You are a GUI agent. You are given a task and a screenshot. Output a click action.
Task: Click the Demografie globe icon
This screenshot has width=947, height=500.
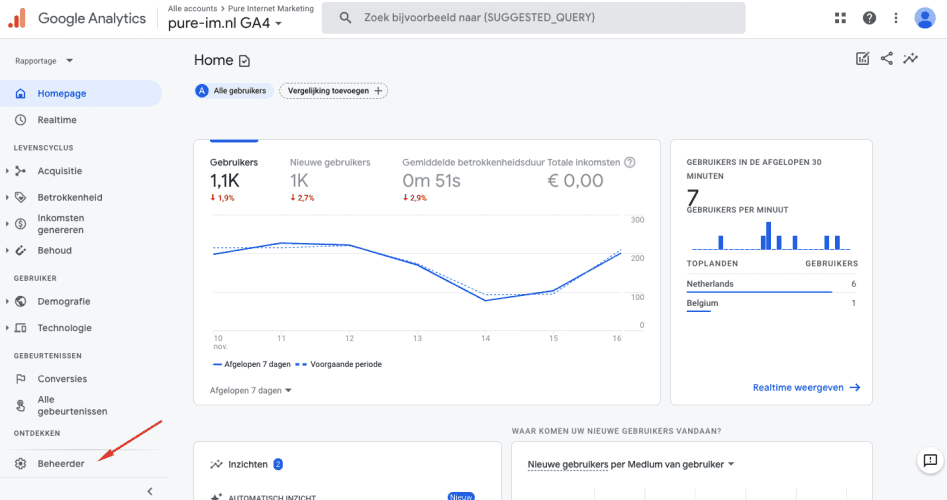point(21,301)
